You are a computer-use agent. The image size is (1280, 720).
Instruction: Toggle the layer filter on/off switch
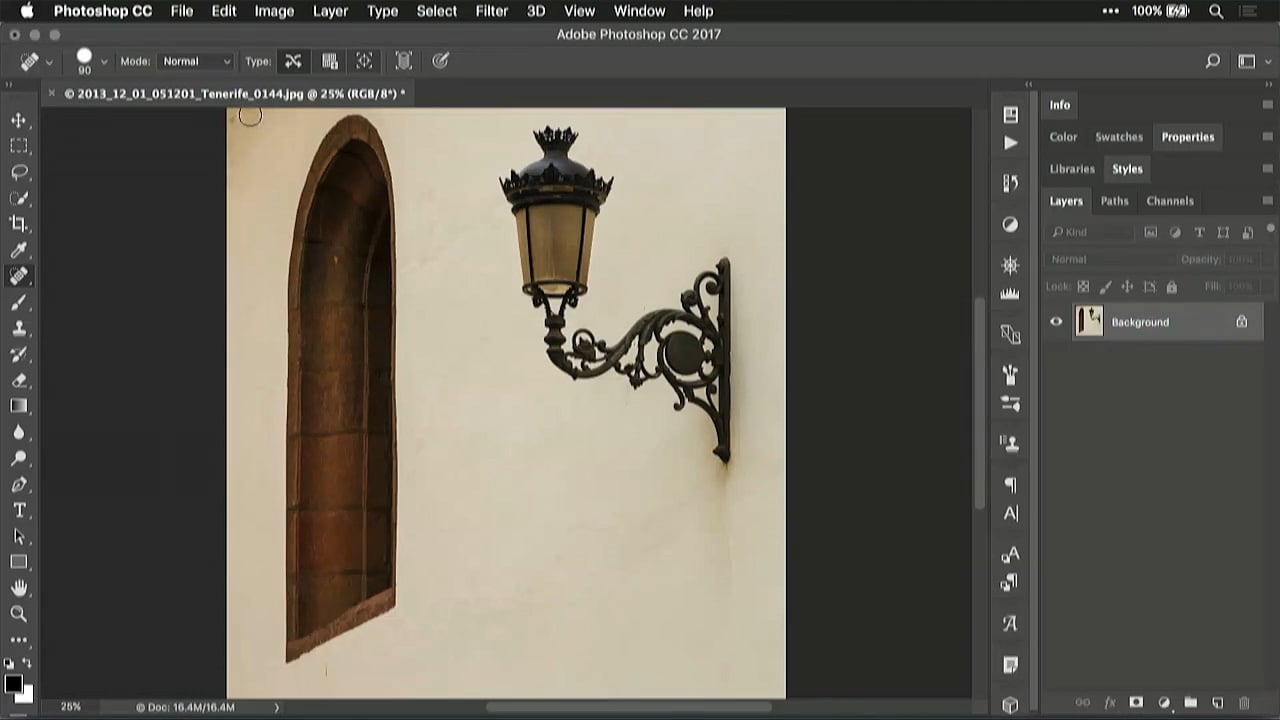(1271, 230)
